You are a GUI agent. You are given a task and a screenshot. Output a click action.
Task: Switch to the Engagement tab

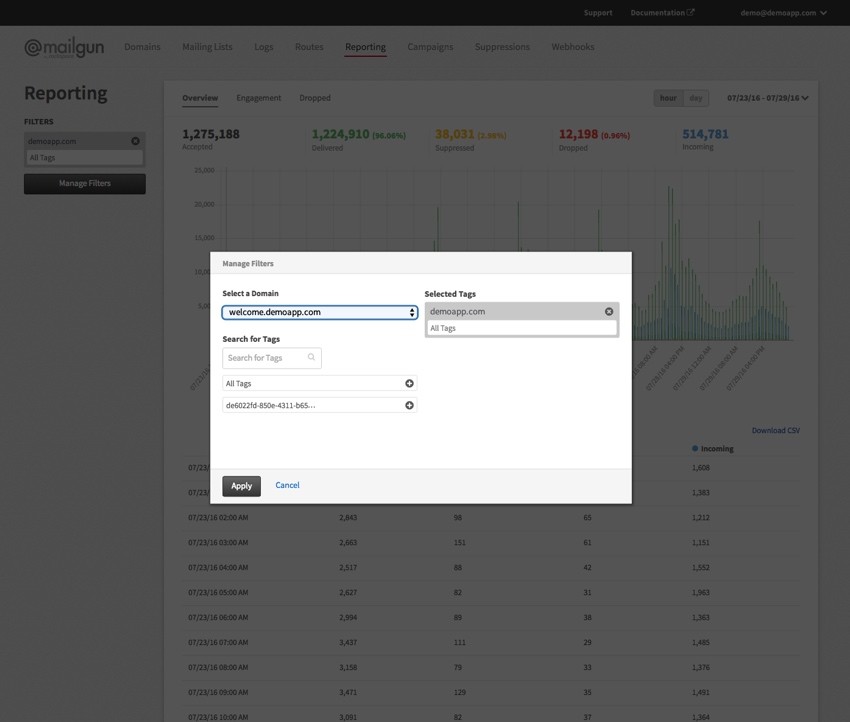coord(259,98)
